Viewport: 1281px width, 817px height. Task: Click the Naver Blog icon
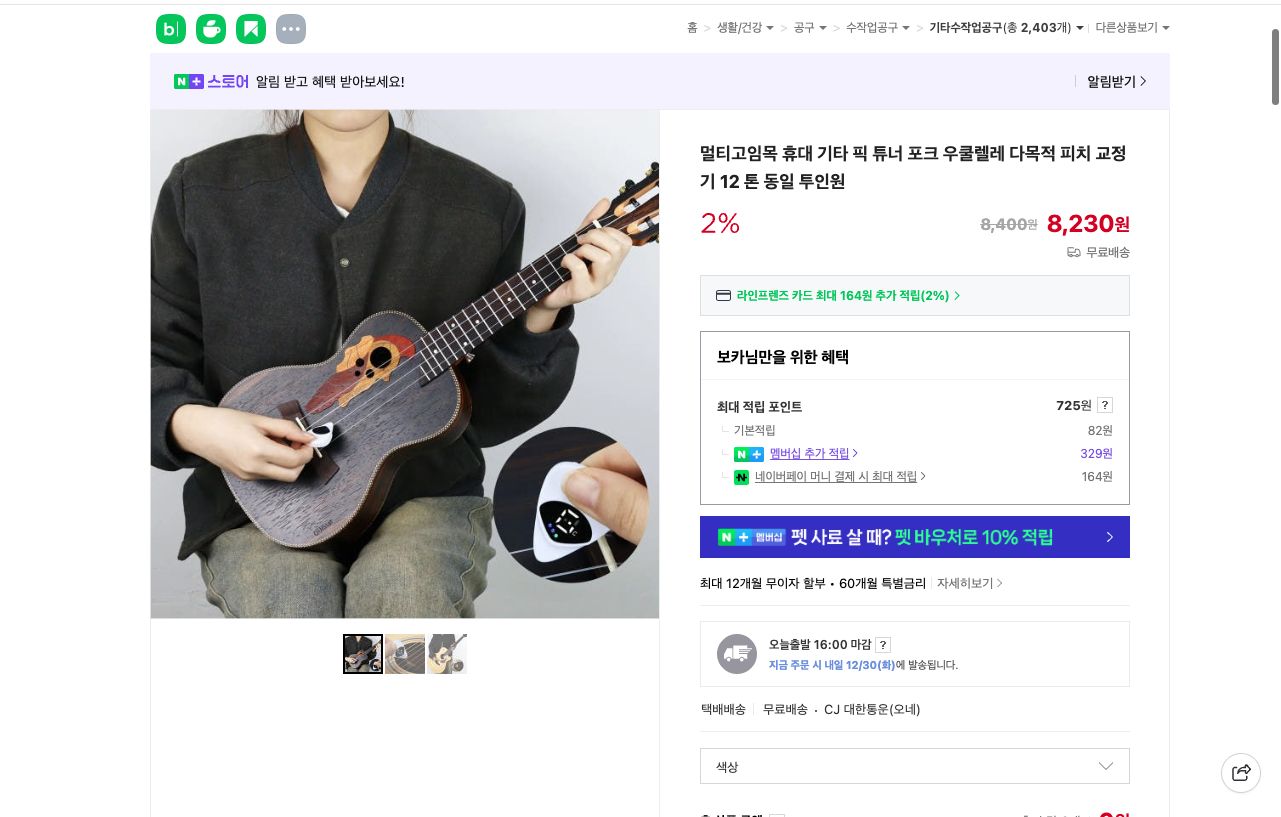pos(171,29)
